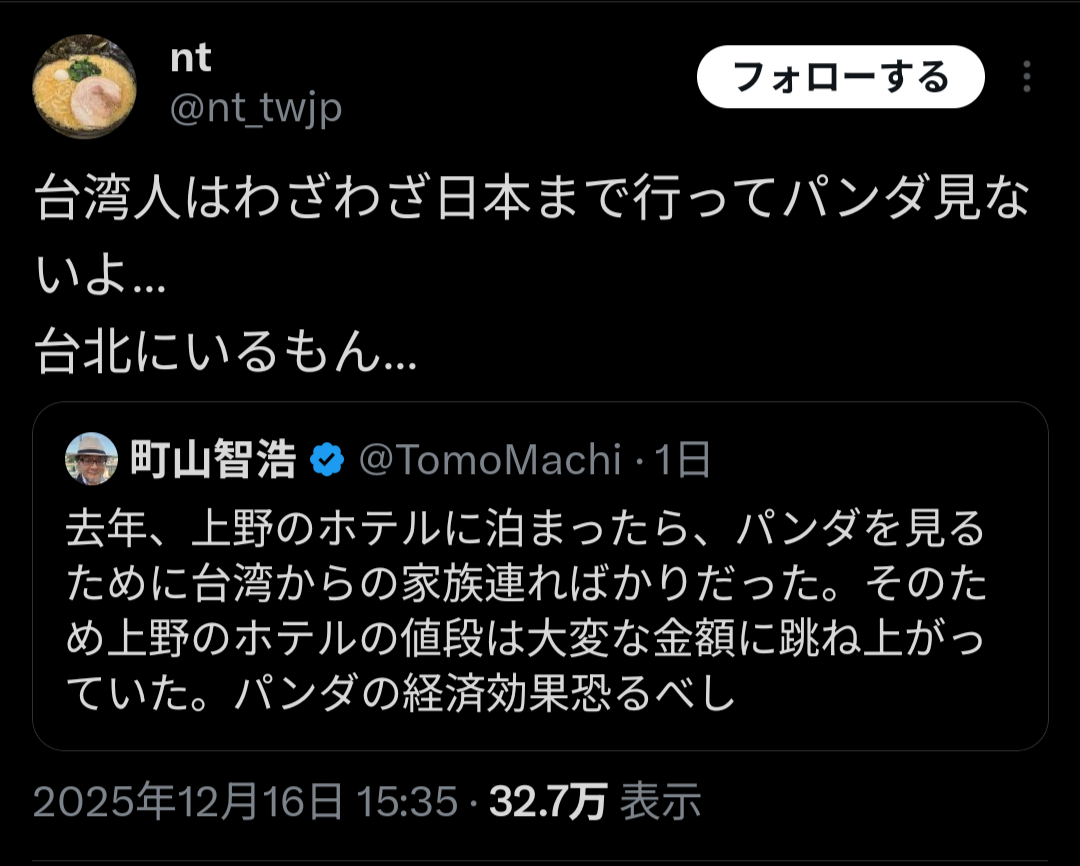Visit the @nt_twjp handle

[256, 108]
